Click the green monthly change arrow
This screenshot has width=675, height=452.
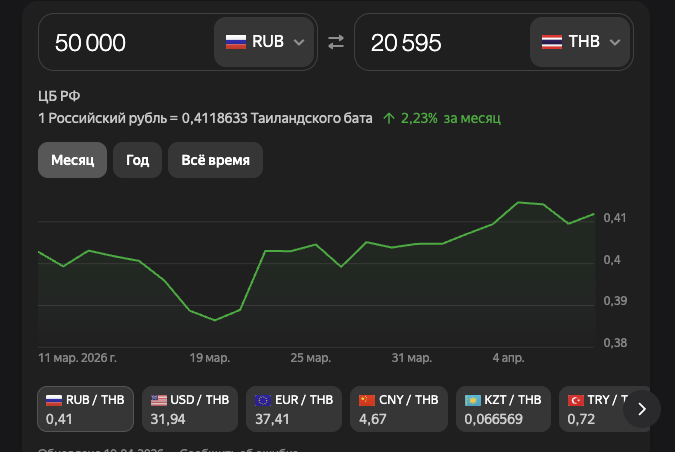(x=389, y=118)
